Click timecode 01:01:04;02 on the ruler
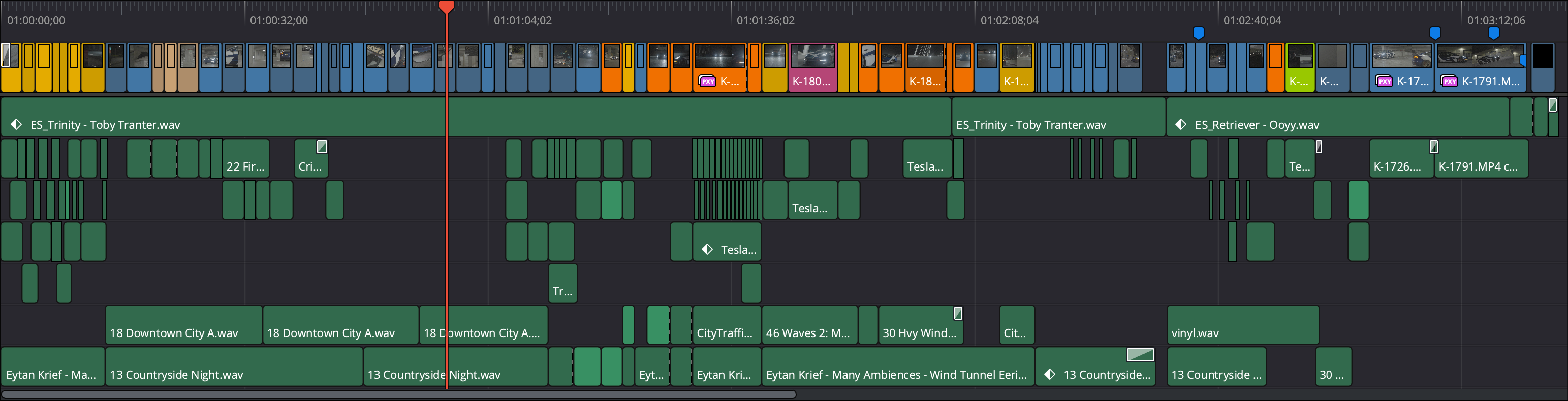The image size is (1568, 401). [x=523, y=21]
